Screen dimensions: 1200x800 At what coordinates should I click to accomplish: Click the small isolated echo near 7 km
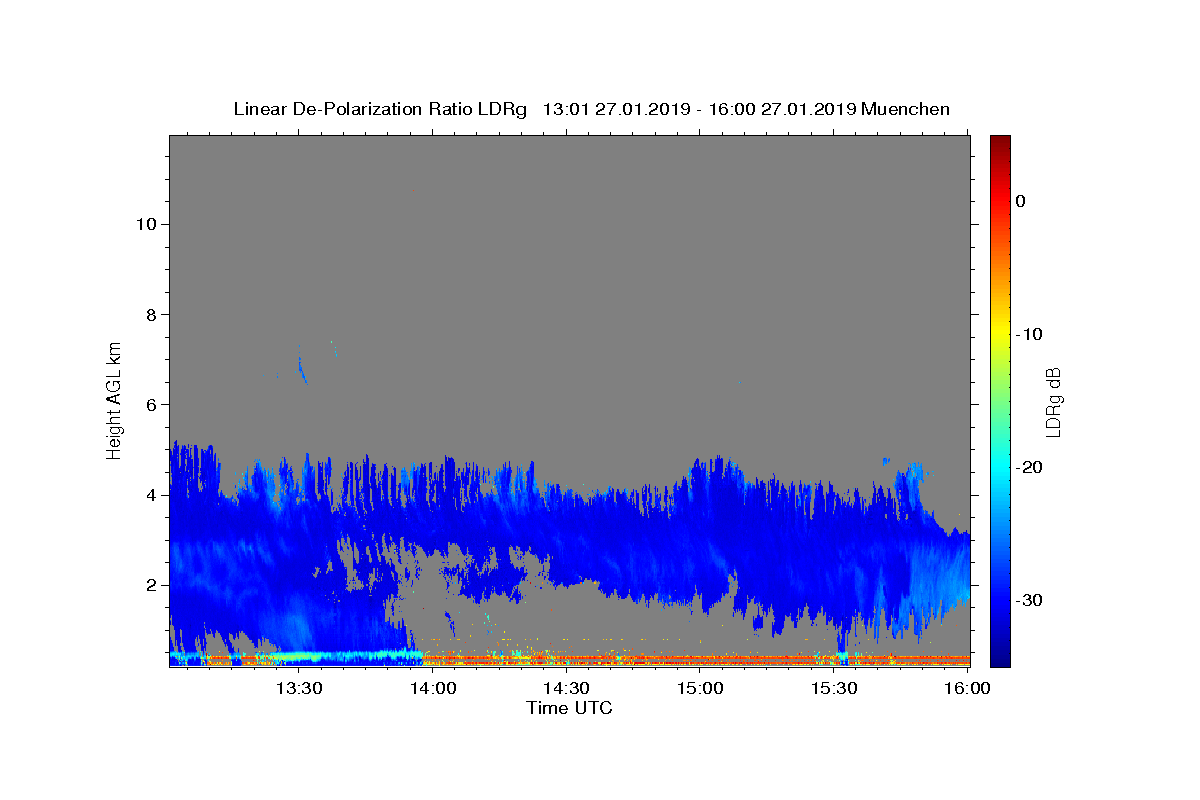click(x=302, y=369)
